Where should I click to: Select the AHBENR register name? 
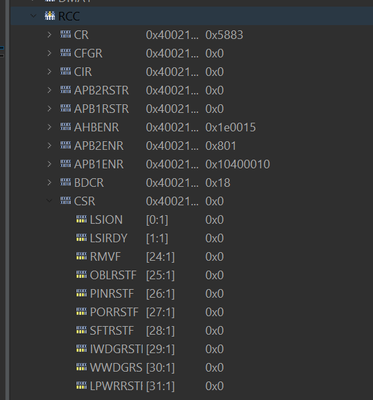96,127
